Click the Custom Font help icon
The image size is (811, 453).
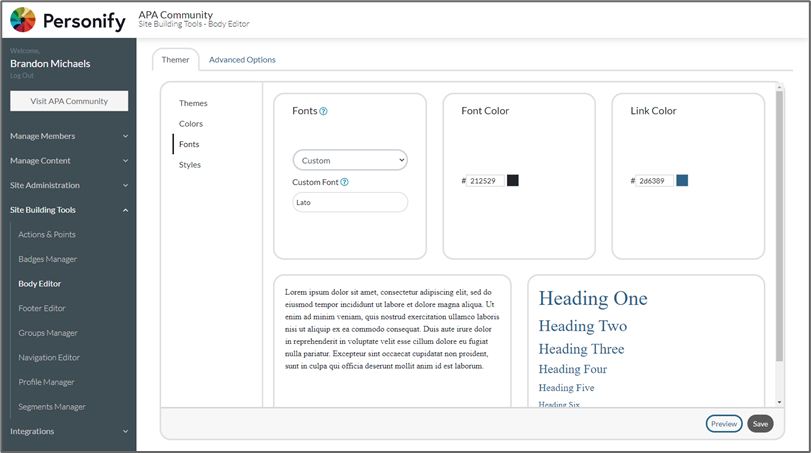(344, 183)
